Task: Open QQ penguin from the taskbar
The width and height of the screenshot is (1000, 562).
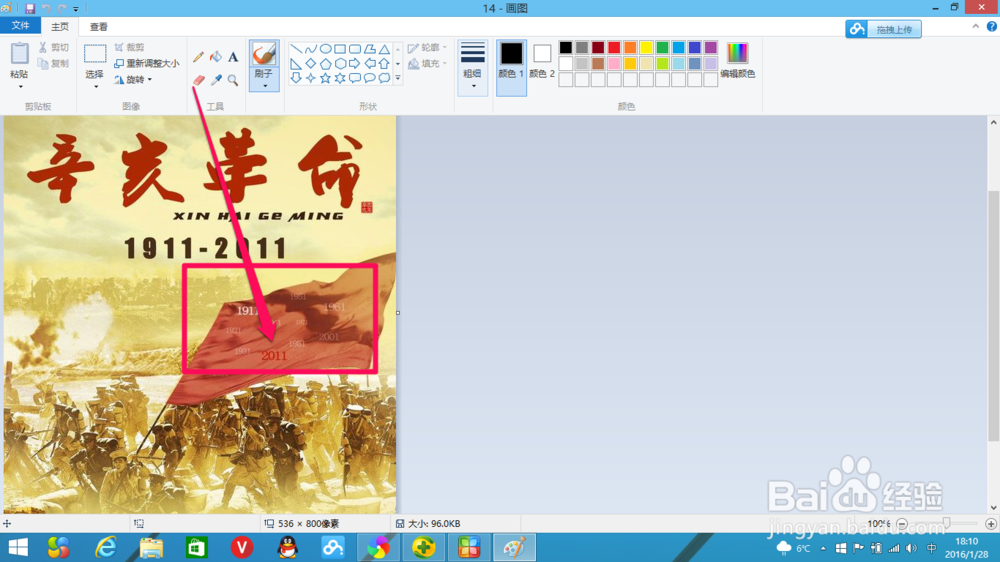Action: click(288, 547)
